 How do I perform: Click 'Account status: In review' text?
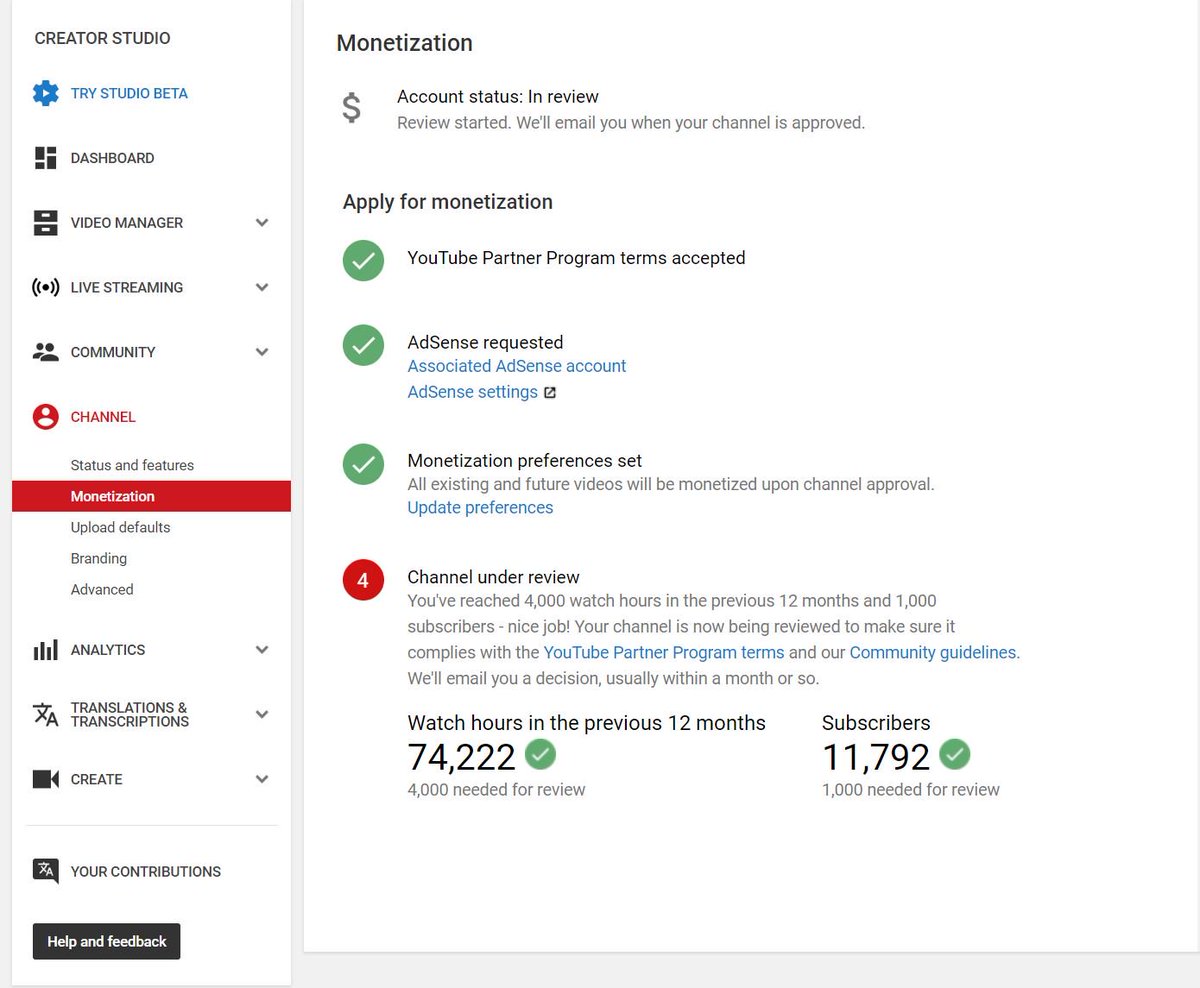[x=498, y=97]
